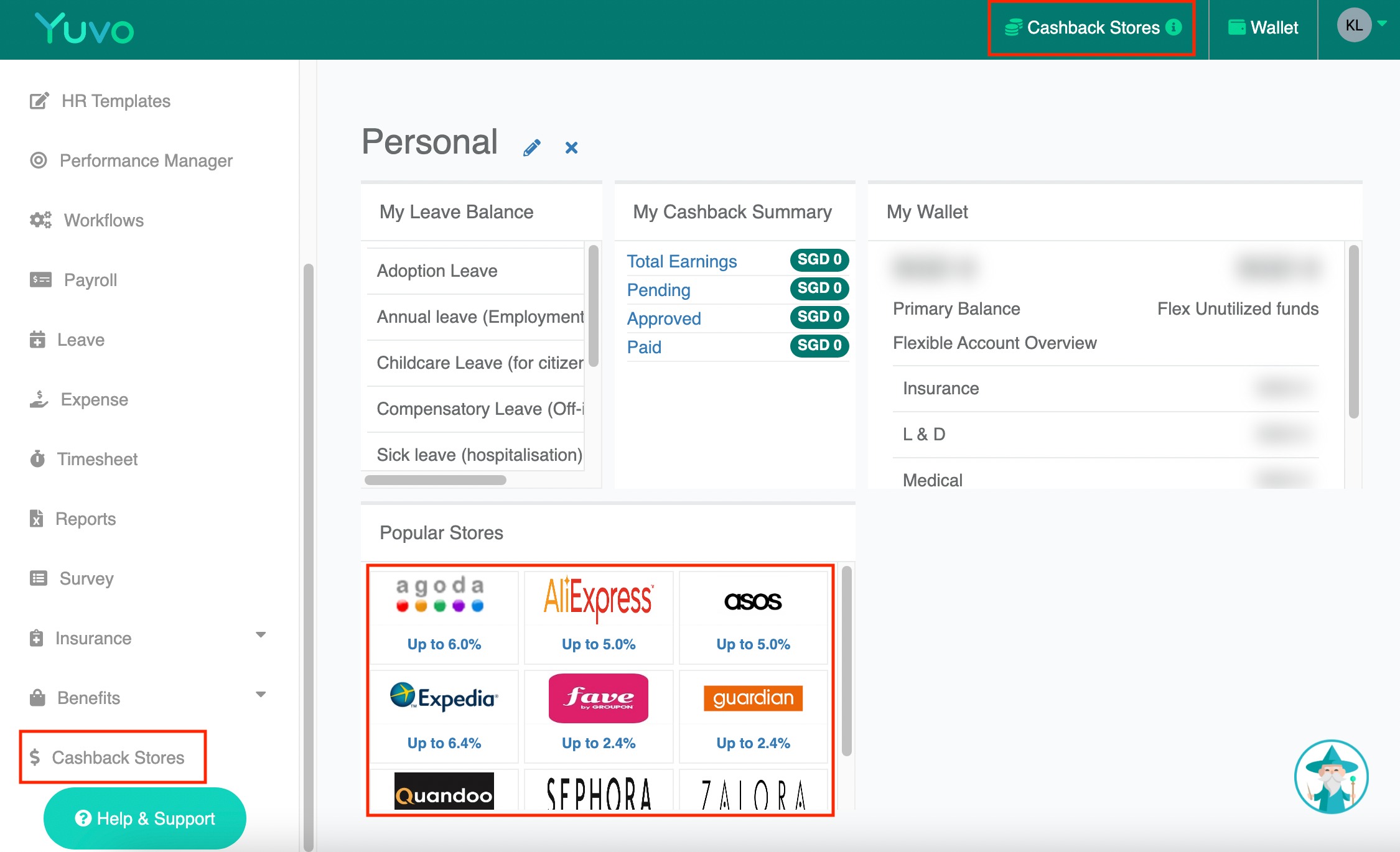Open Workflows in sidebar
Viewport: 1400px width, 852px height.
(104, 220)
